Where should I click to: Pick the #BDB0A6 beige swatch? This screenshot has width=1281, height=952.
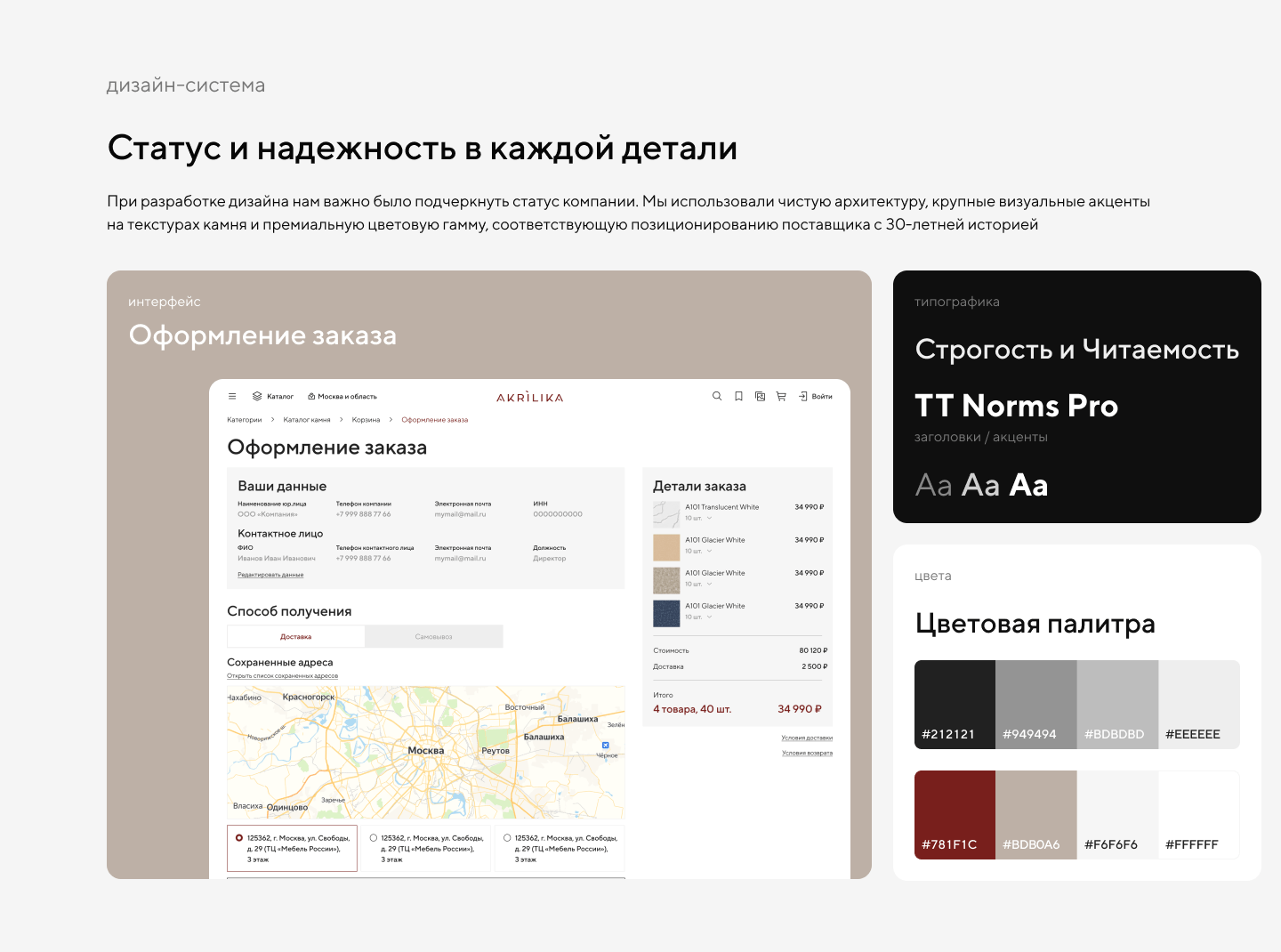1036,815
